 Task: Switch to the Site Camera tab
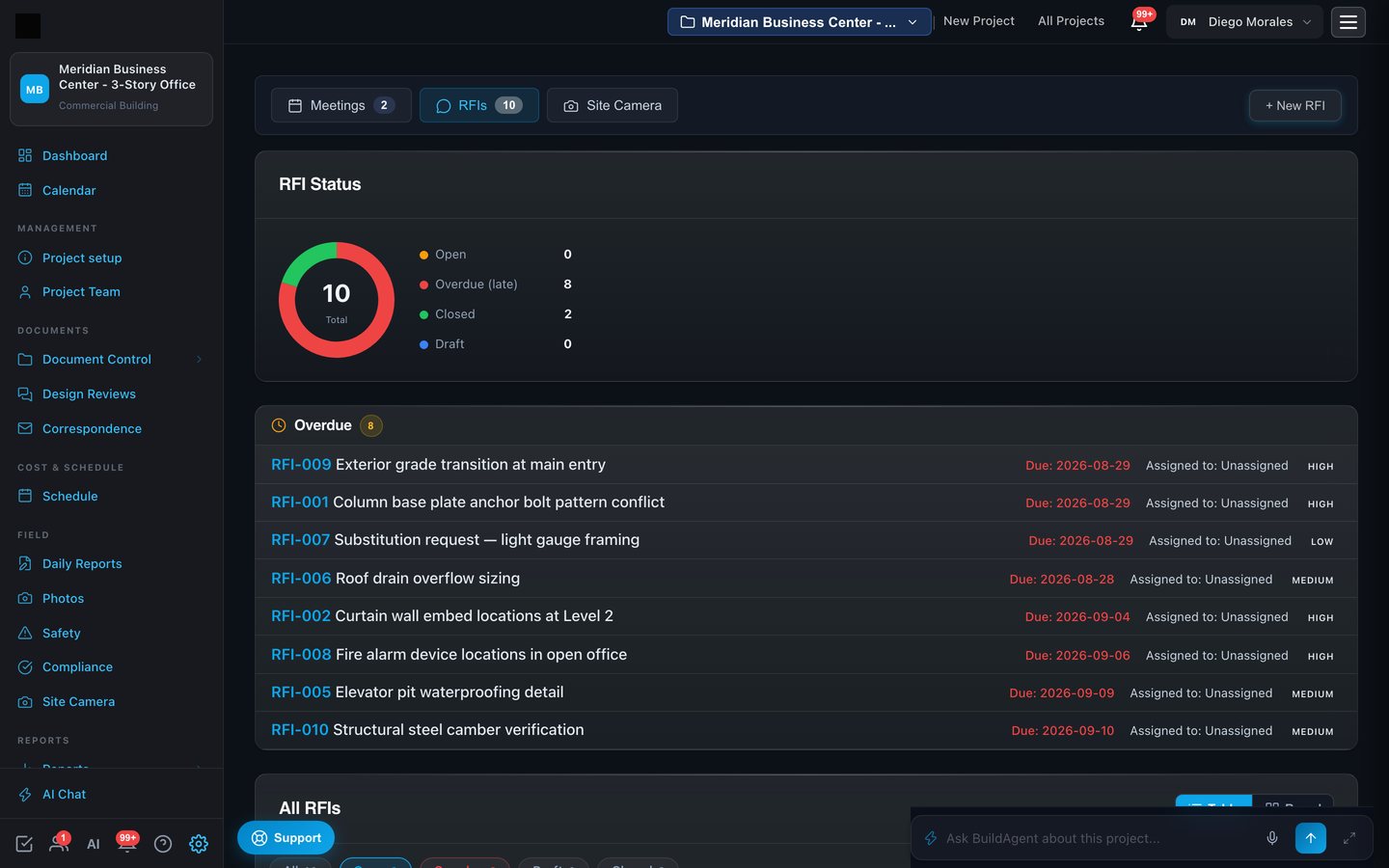613,105
